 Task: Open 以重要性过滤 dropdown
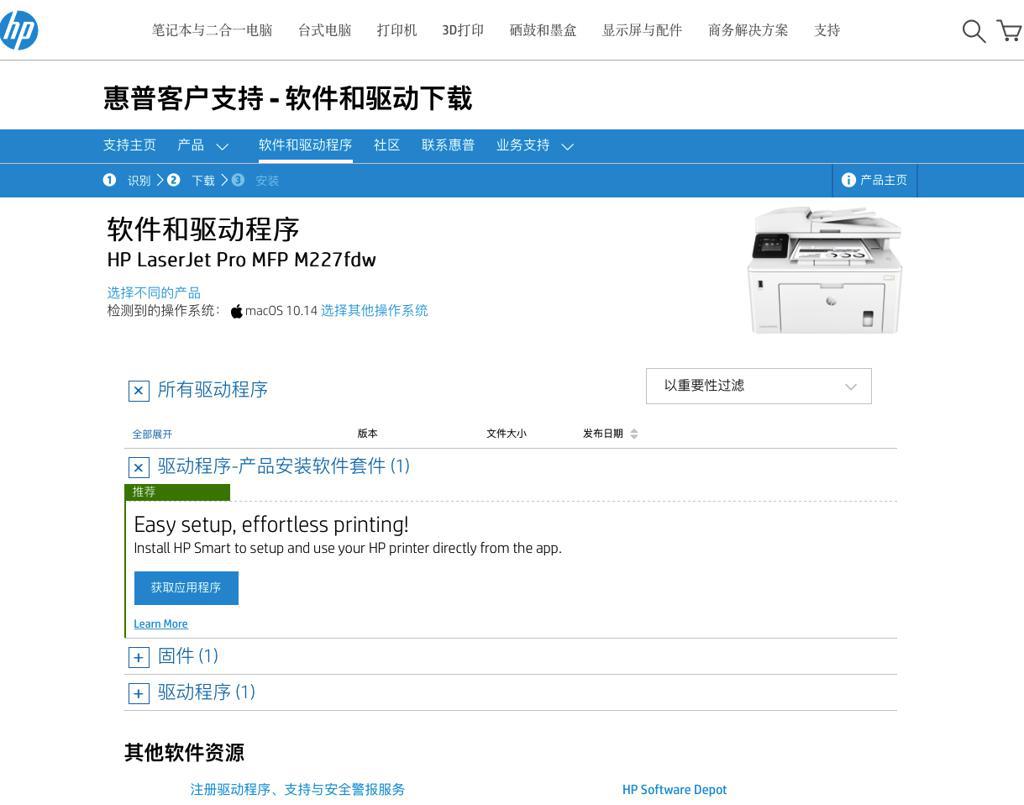tap(758, 386)
